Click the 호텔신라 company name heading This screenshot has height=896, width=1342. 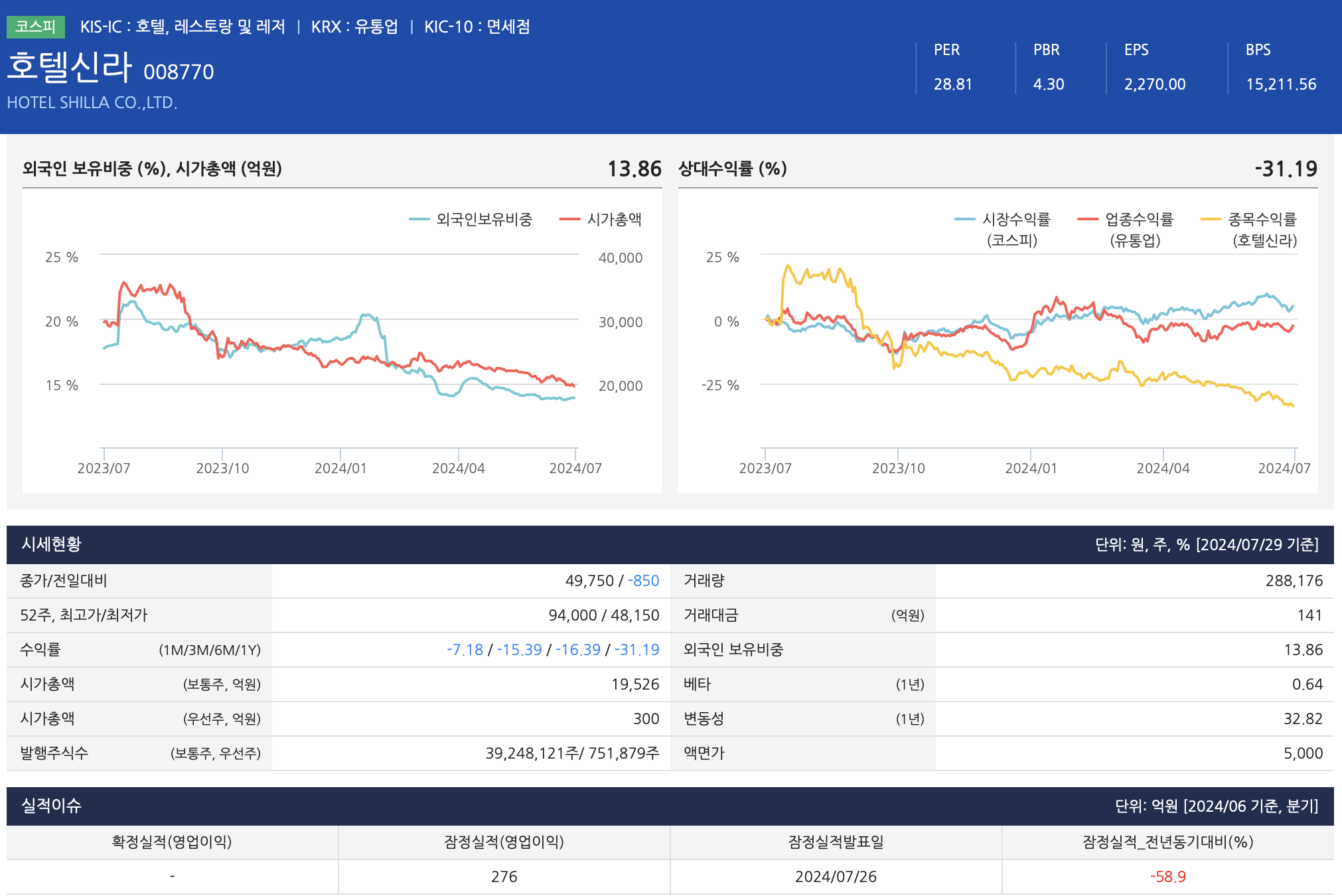pos(70,67)
